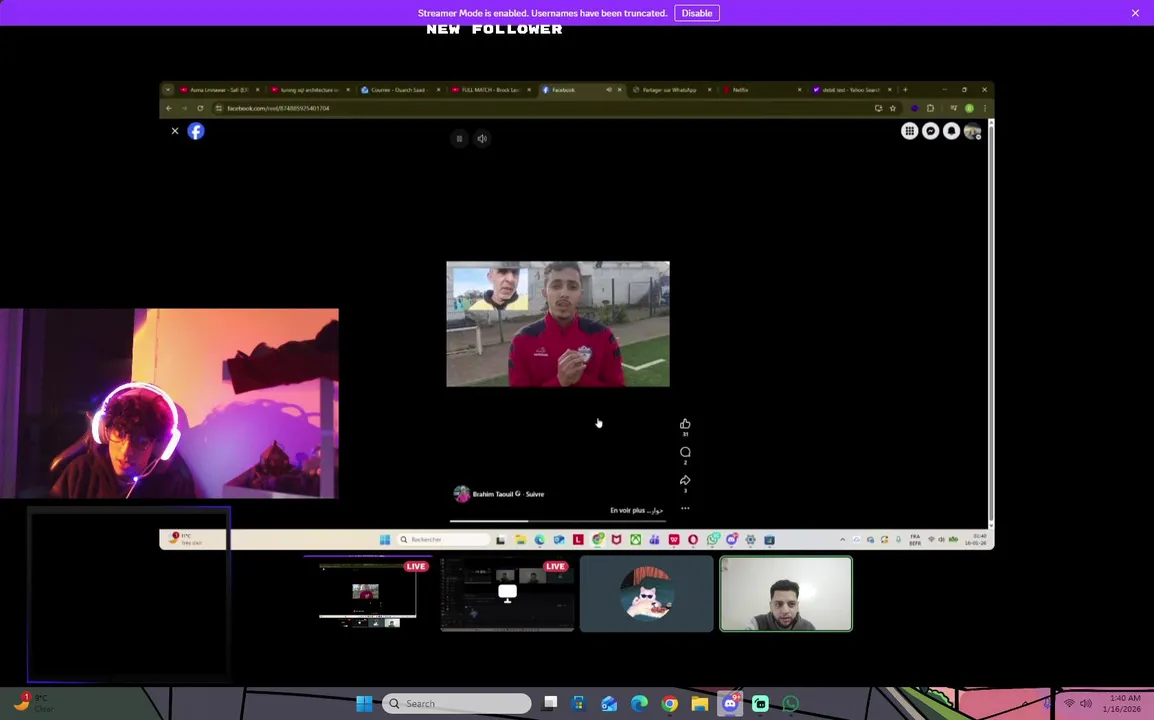Open a new browser tab with plus
The height and width of the screenshot is (720, 1154).
click(x=905, y=90)
